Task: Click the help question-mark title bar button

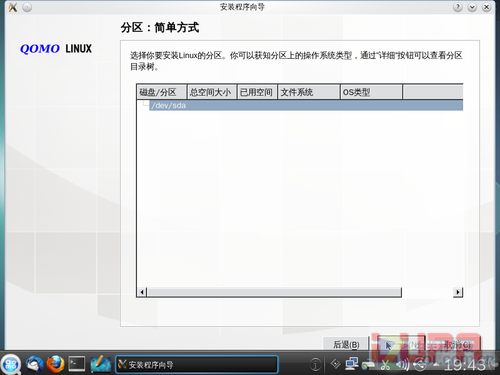Action: click(x=458, y=7)
